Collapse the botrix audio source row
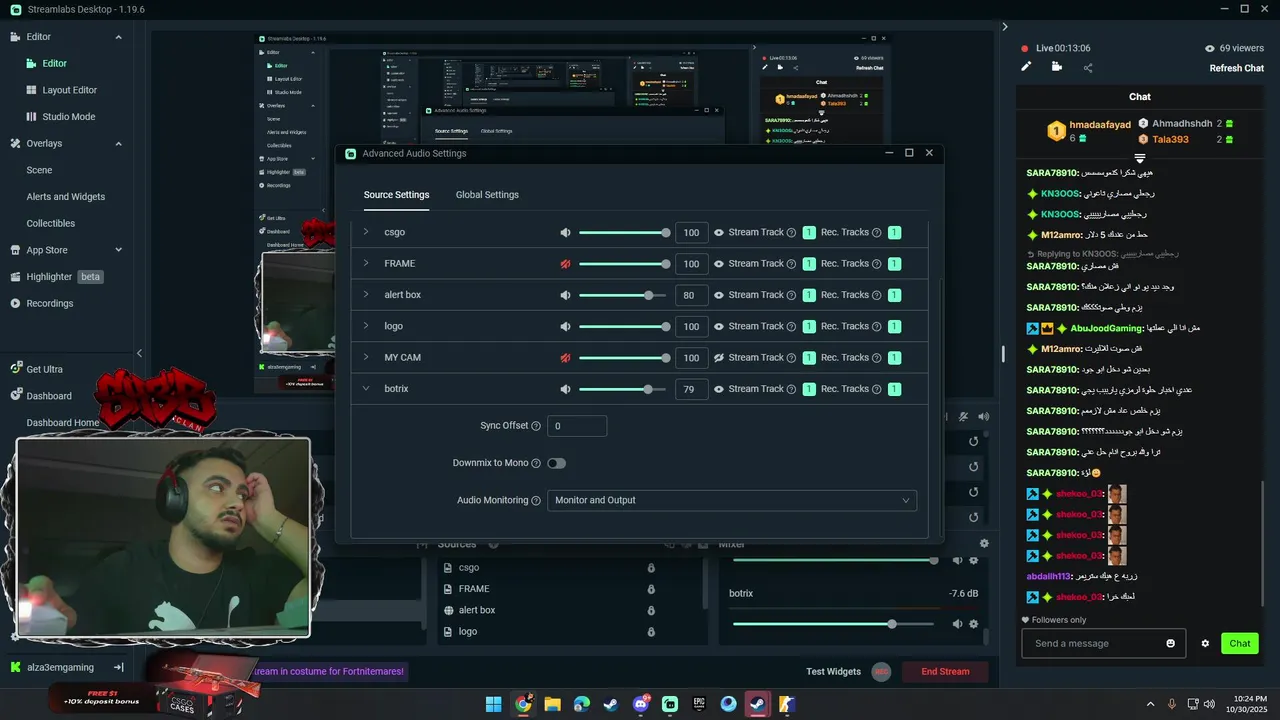Image resolution: width=1280 pixels, height=720 pixels. pos(366,389)
